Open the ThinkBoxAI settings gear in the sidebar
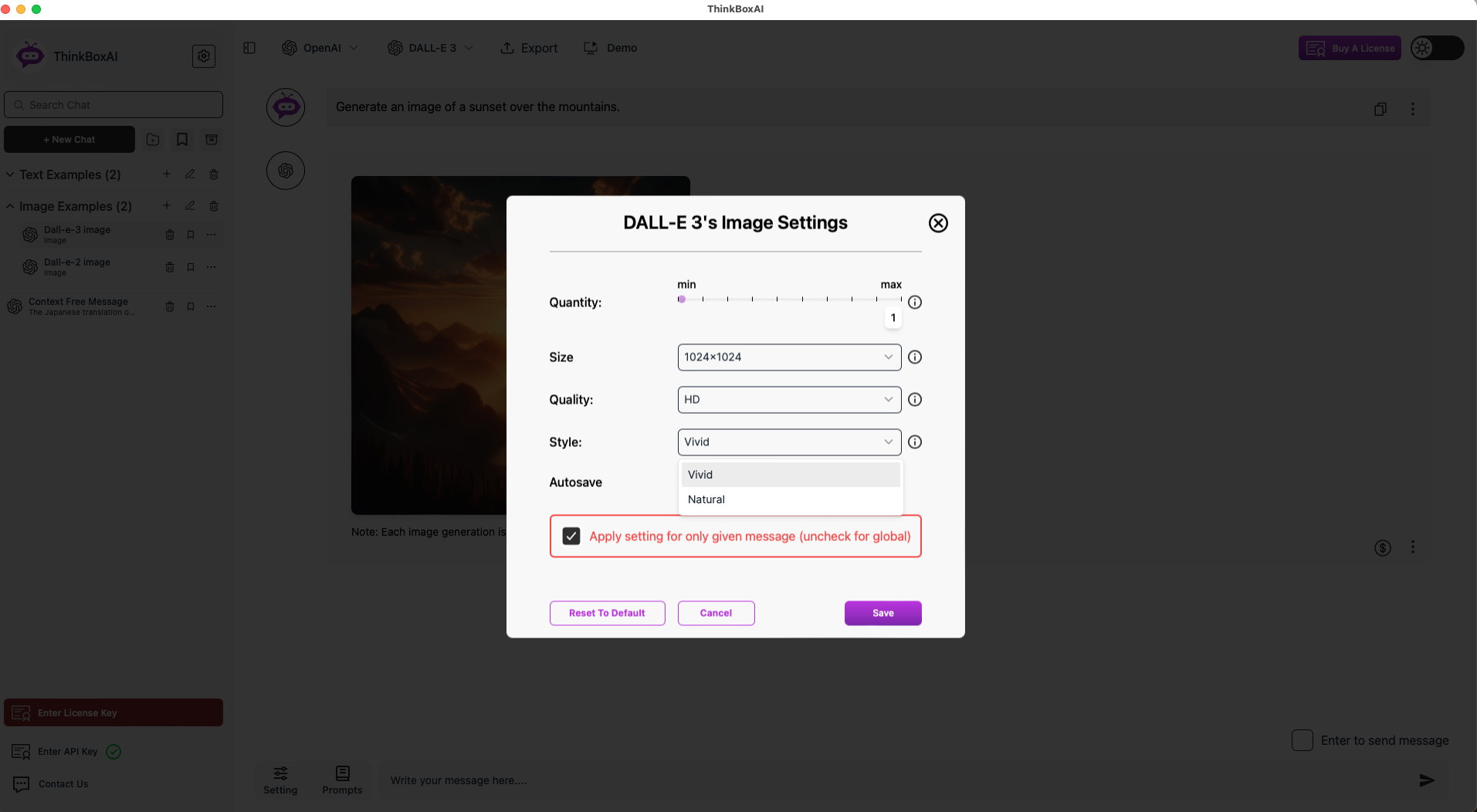1477x812 pixels. (x=204, y=56)
